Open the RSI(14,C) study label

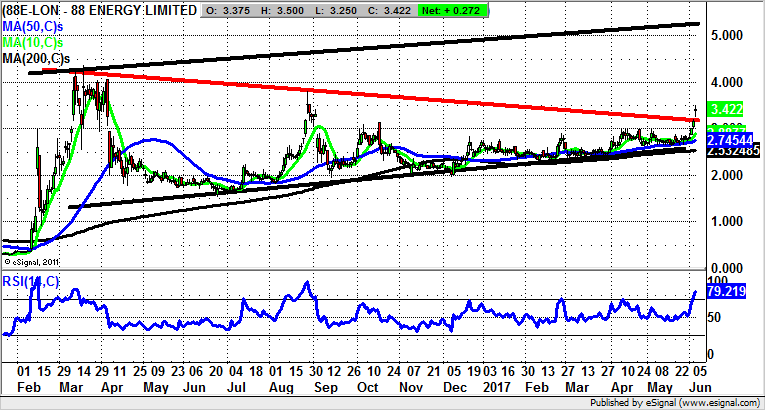point(32,282)
